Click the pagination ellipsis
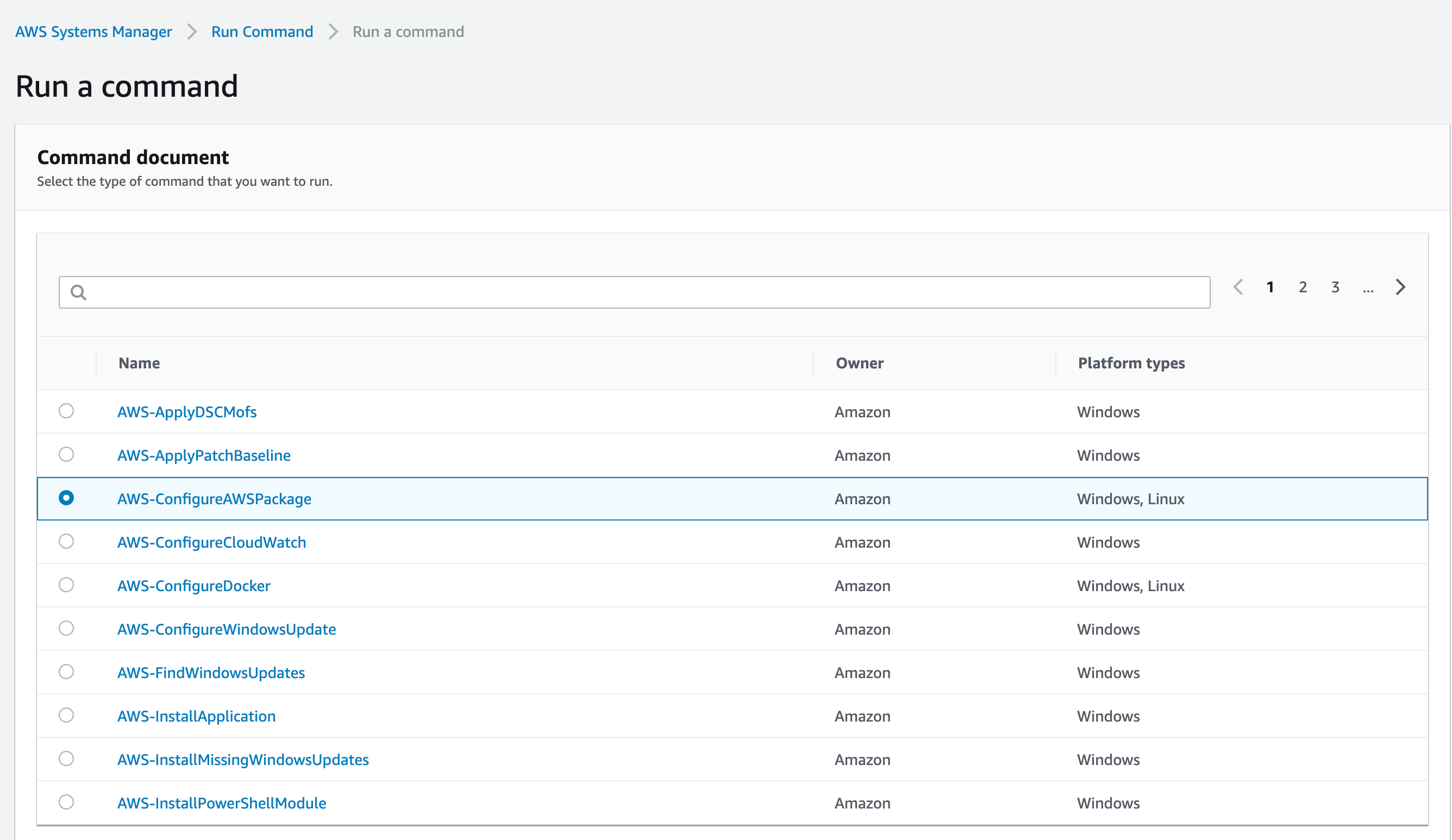 (1368, 288)
